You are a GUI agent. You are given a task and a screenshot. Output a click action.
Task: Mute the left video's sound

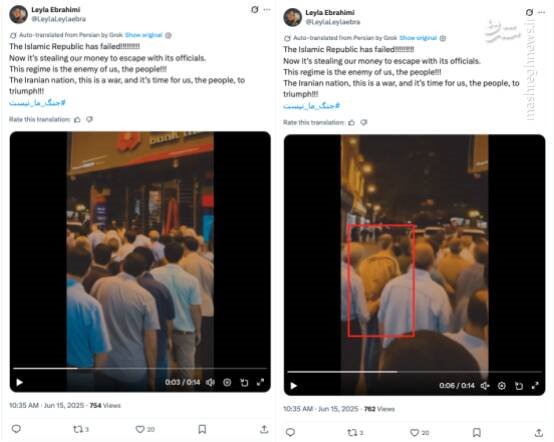click(210, 382)
